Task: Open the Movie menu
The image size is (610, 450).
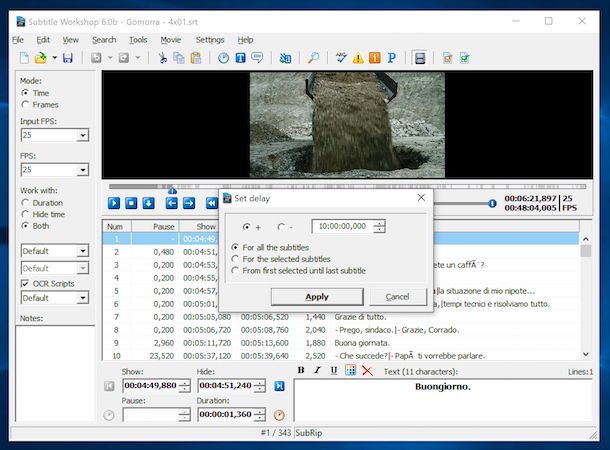Action: [171, 40]
